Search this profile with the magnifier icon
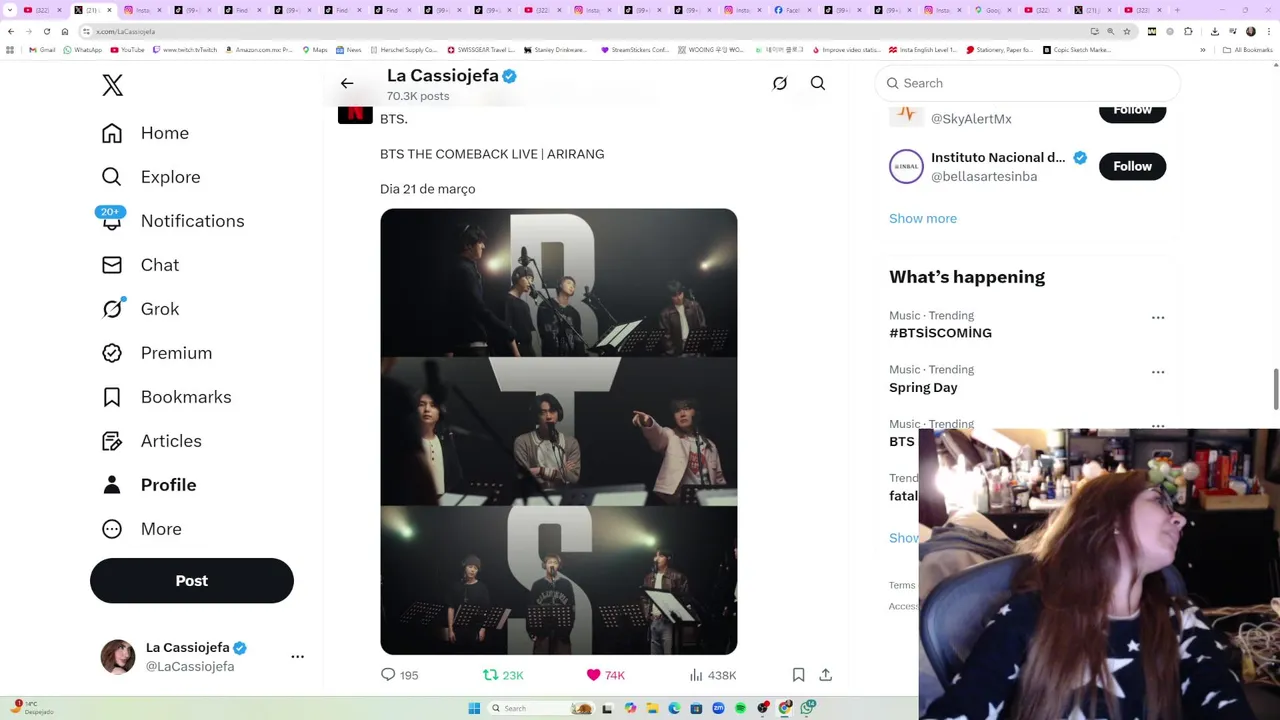The width and height of the screenshot is (1280, 720). [818, 84]
